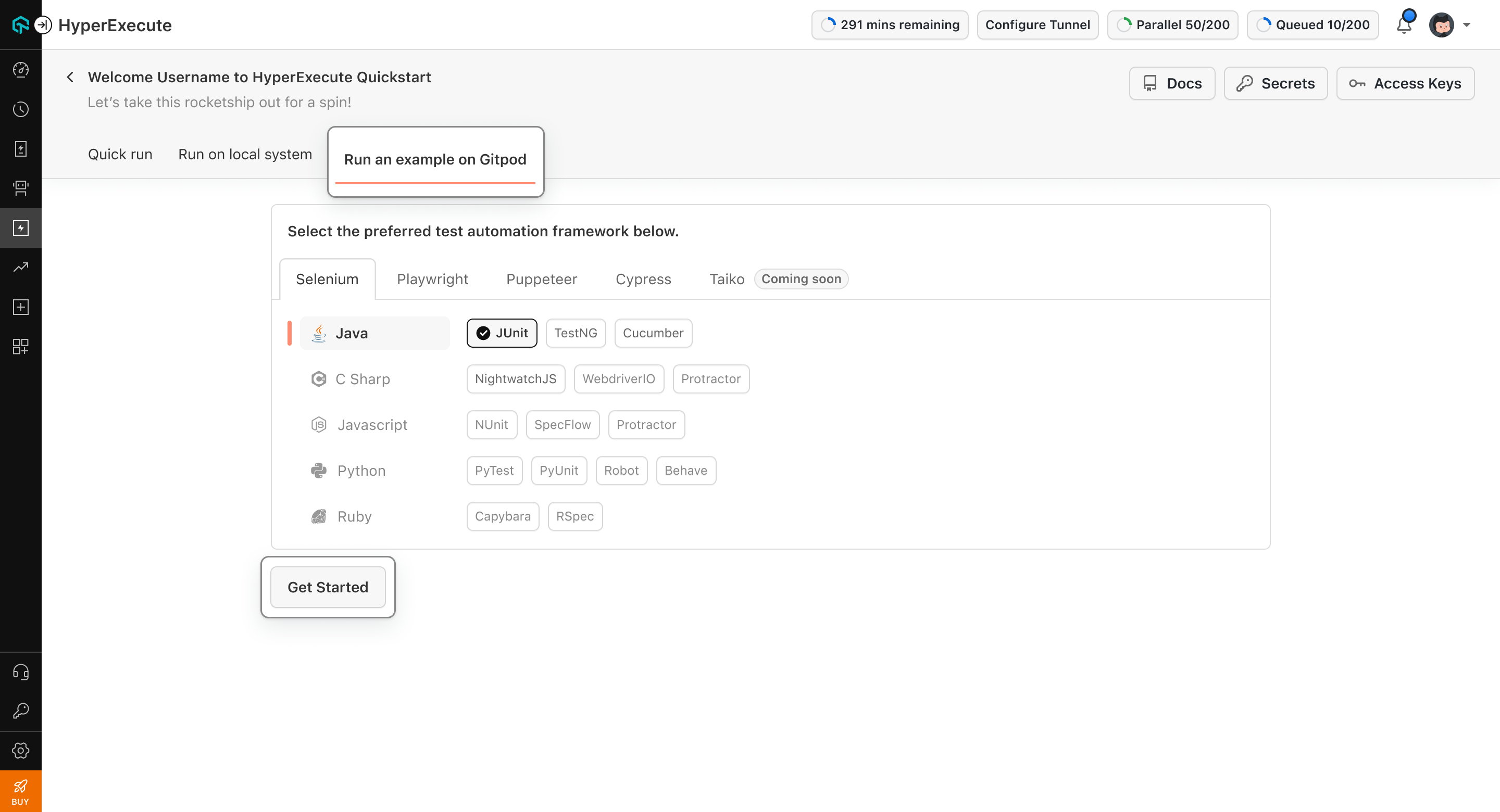Click the clock history sidebar icon
Viewport: 1500px width, 812px height.
(x=20, y=109)
